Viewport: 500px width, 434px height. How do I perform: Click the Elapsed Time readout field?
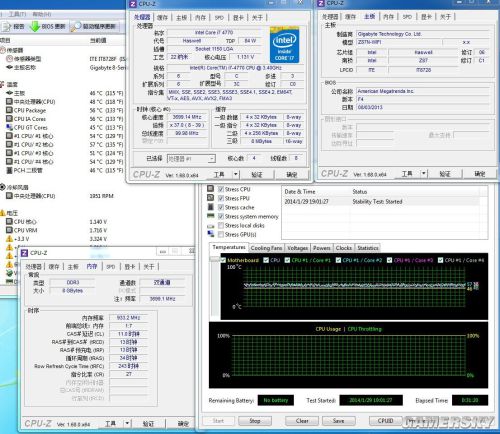[x=470, y=400]
